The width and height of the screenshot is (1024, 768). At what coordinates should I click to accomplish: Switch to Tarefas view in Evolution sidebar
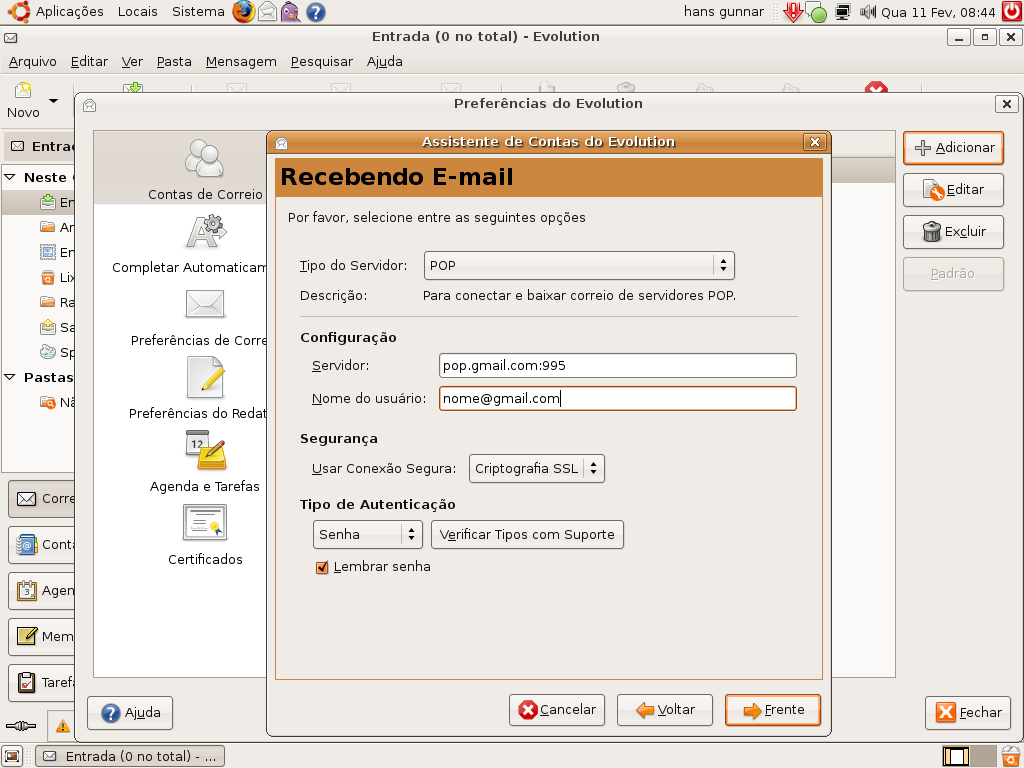(x=42, y=682)
